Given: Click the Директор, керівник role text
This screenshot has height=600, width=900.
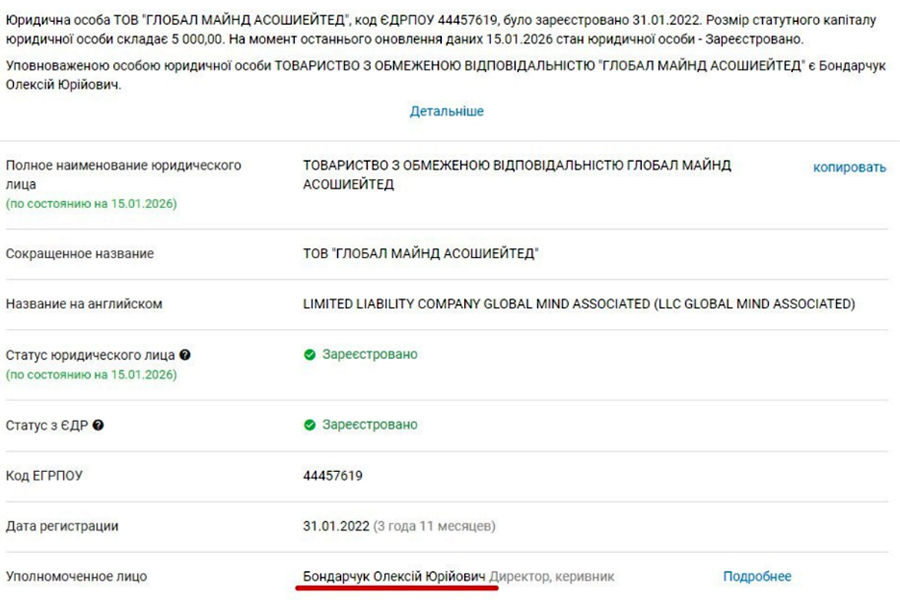Looking at the screenshot, I should pyautogui.click(x=552, y=576).
